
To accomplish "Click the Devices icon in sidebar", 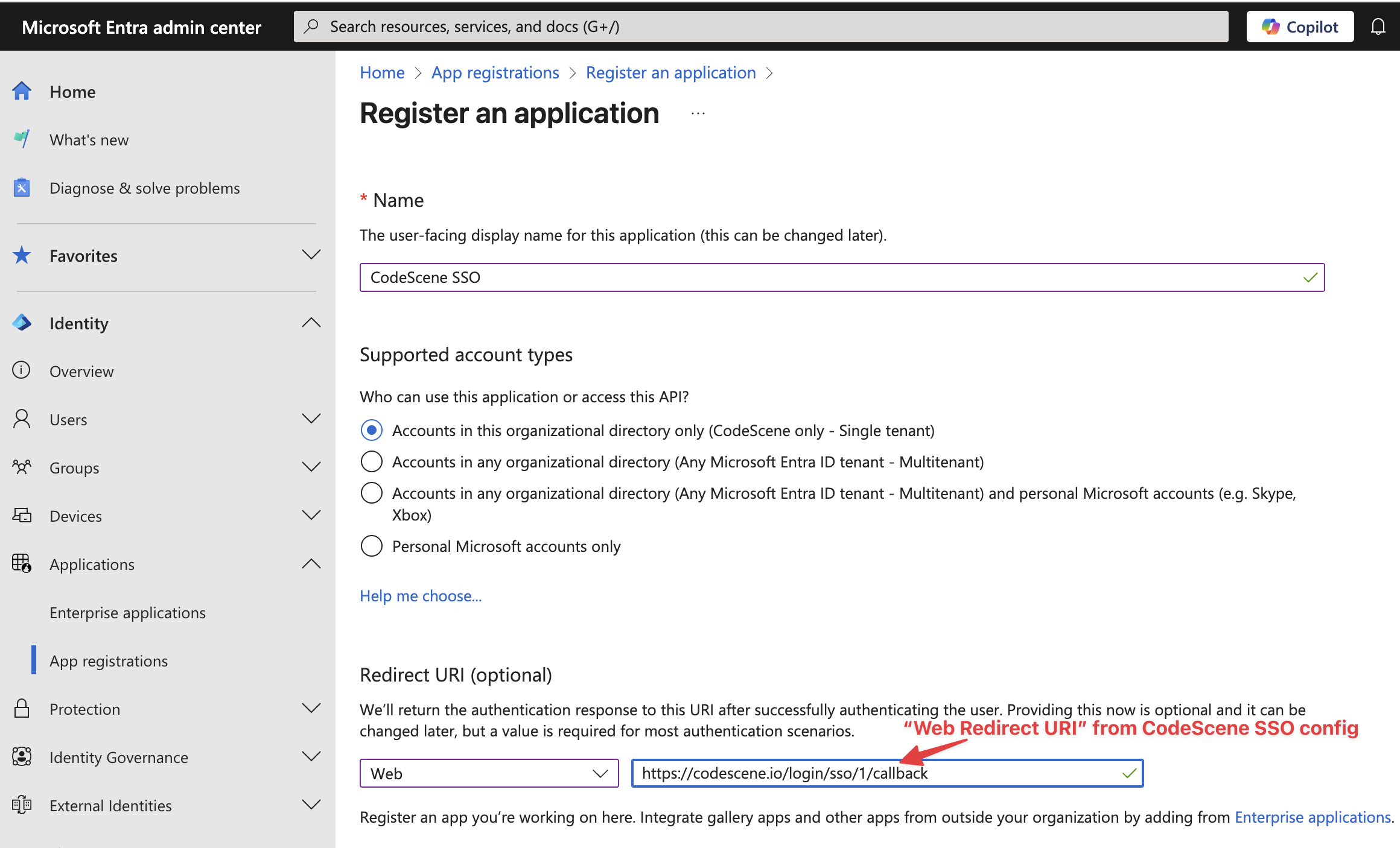I will point(22,516).
